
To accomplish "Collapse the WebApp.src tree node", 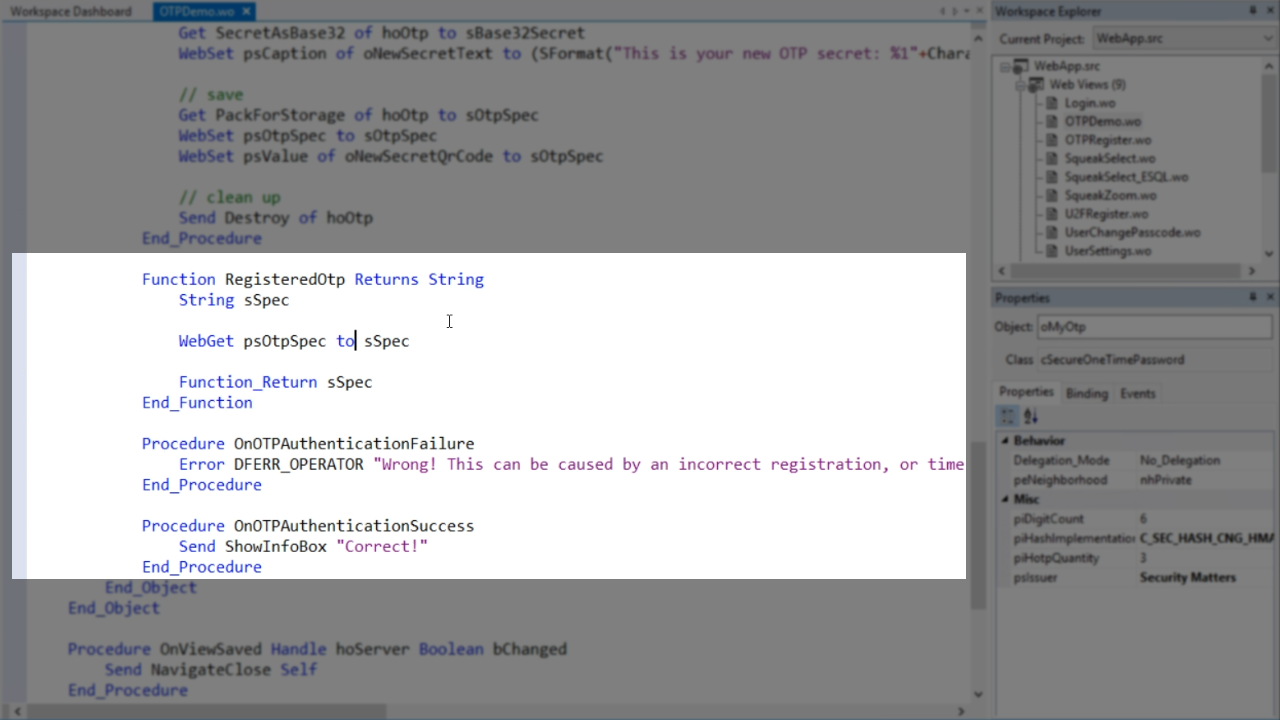I will (x=1007, y=66).
